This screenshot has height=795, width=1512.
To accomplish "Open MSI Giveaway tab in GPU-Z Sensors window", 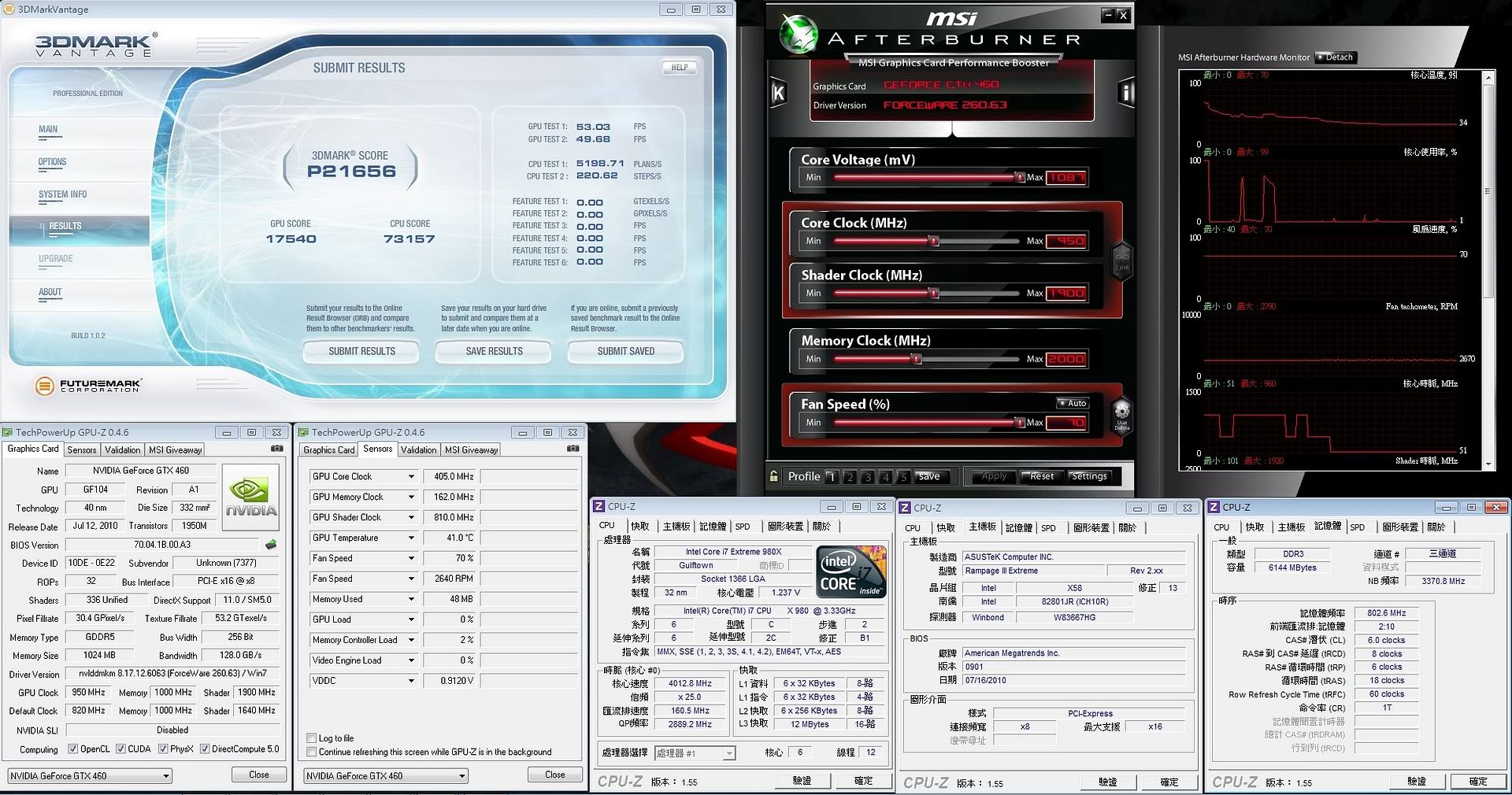I will [471, 450].
